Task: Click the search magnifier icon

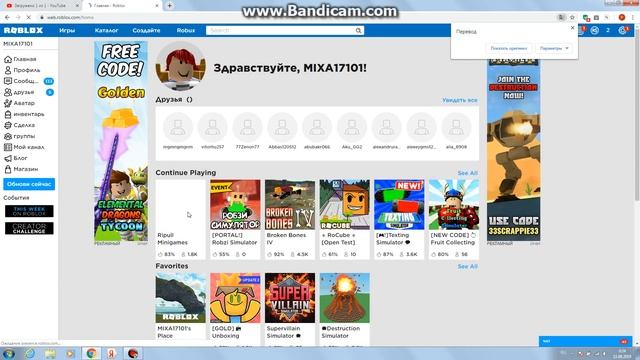Action: tap(358, 31)
